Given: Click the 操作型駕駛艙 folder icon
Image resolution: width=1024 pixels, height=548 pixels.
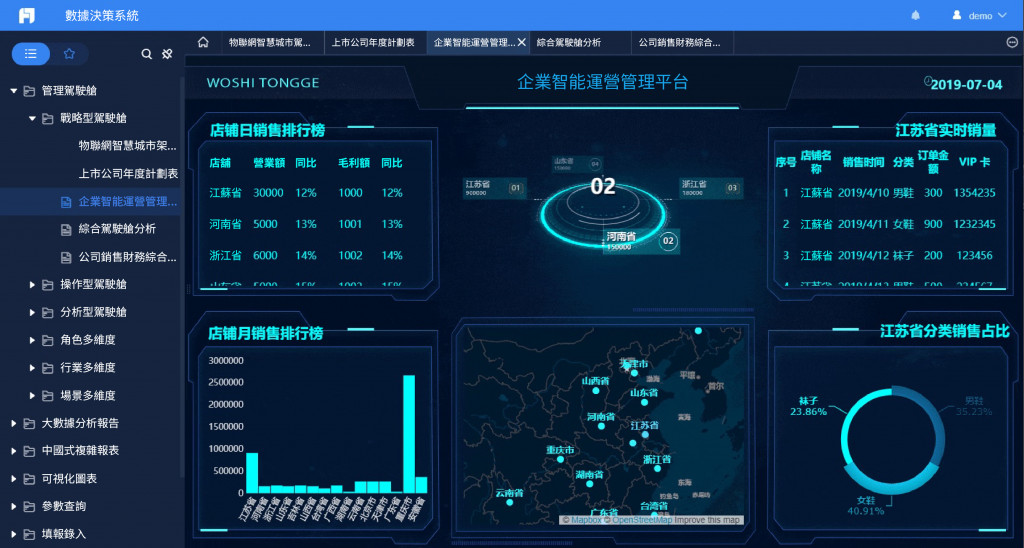Looking at the screenshot, I should [48, 285].
